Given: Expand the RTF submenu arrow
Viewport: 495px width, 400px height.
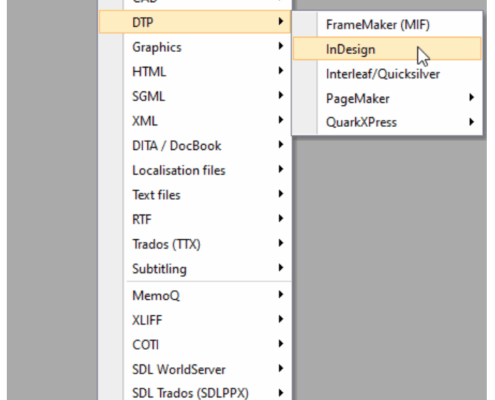Looking at the screenshot, I should click(x=281, y=218).
